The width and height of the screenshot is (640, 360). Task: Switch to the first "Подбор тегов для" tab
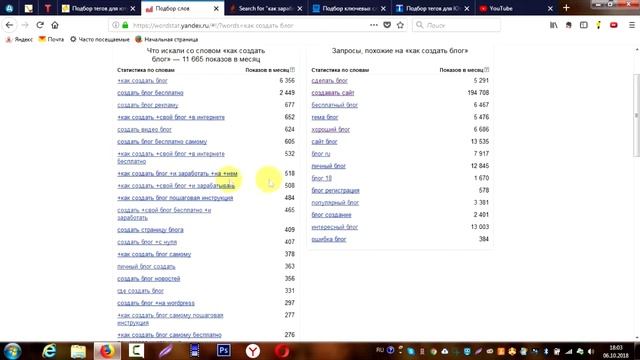98,9
